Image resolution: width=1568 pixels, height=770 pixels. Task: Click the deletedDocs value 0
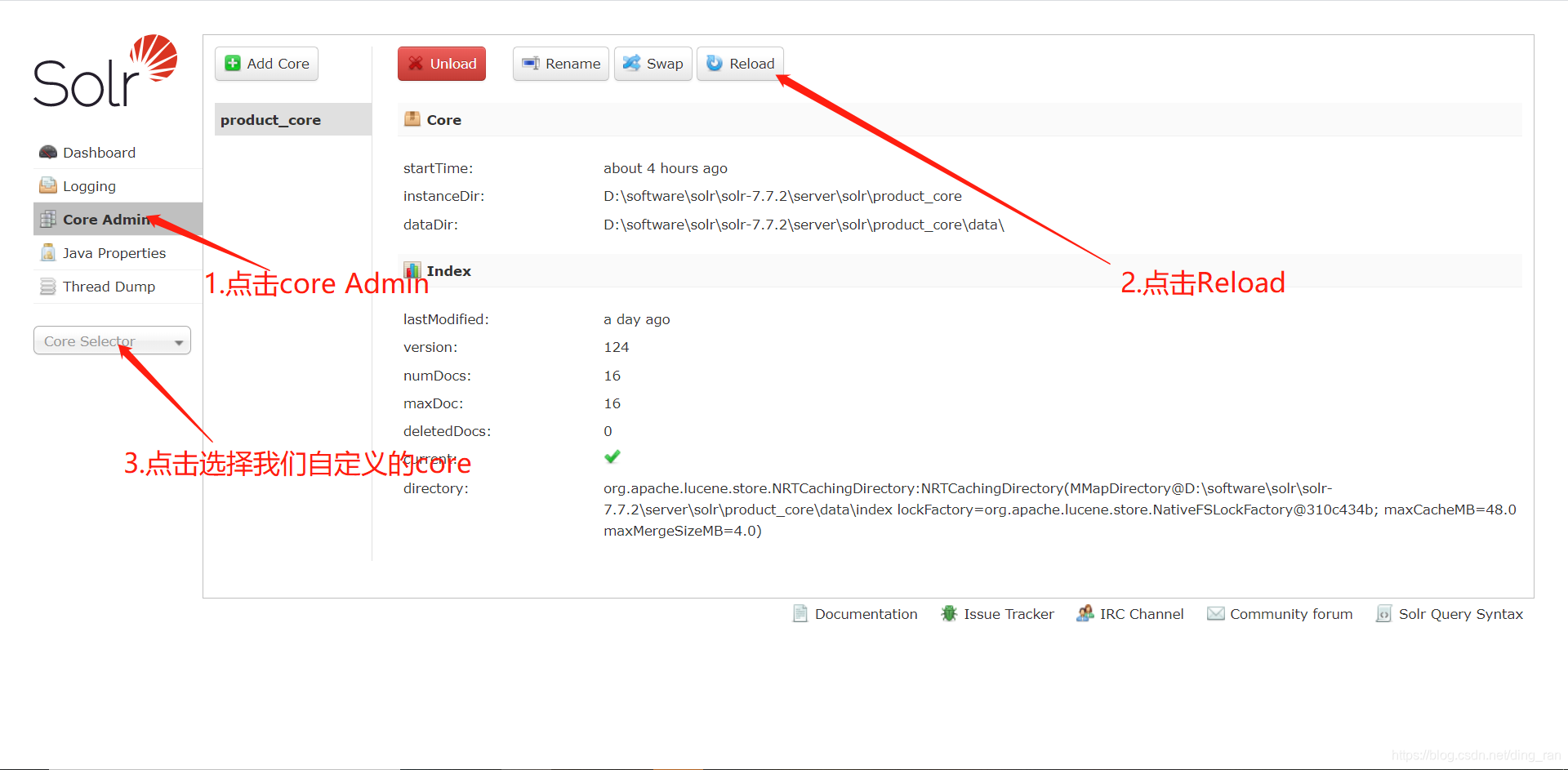[608, 431]
